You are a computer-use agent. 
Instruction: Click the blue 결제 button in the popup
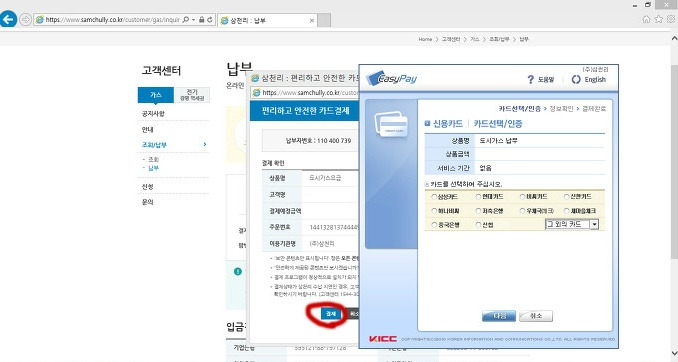click(x=331, y=314)
